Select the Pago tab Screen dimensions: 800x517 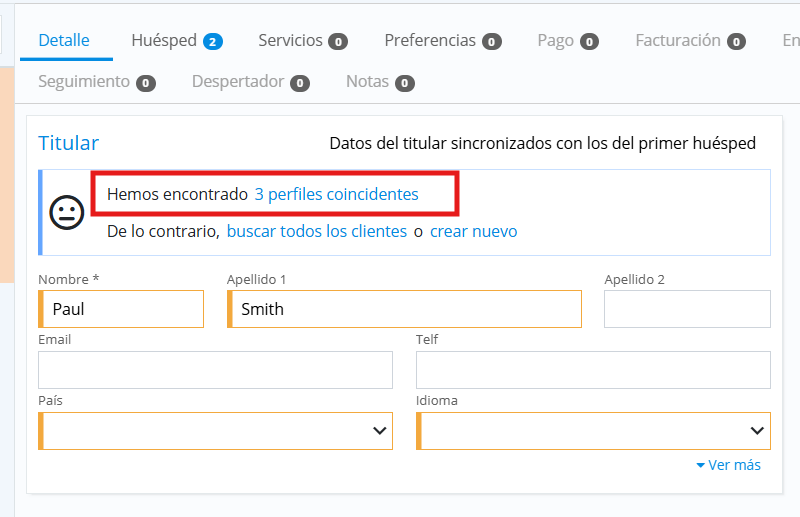click(567, 41)
